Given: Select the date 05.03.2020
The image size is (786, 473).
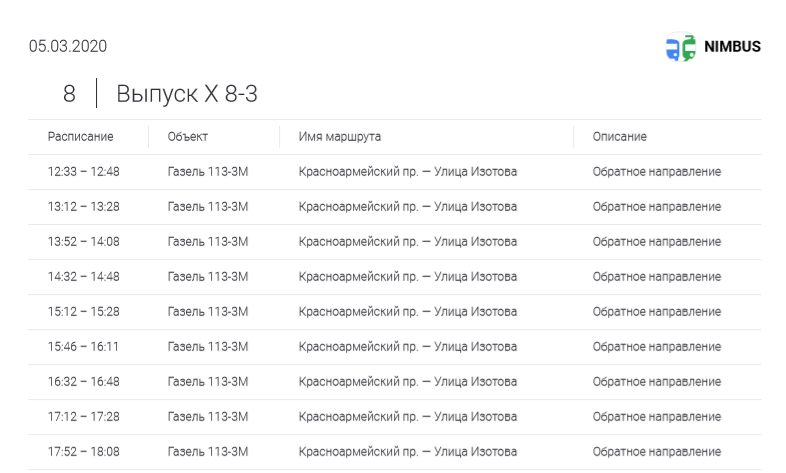Looking at the screenshot, I should point(68,46).
